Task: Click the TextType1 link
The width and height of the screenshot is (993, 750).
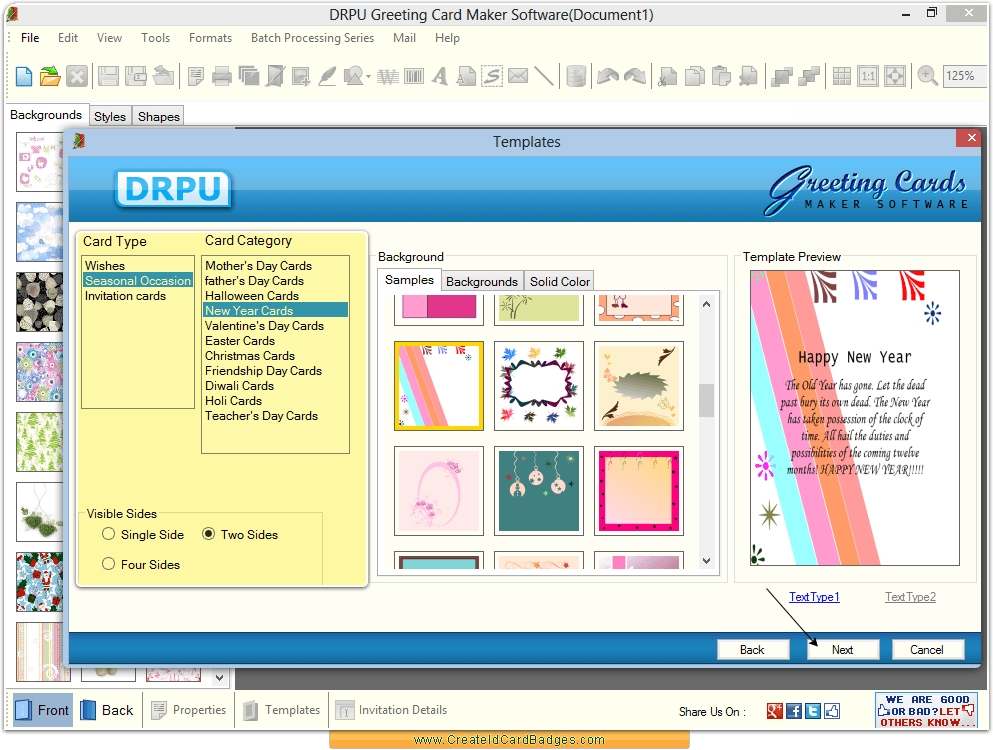Action: pos(814,597)
